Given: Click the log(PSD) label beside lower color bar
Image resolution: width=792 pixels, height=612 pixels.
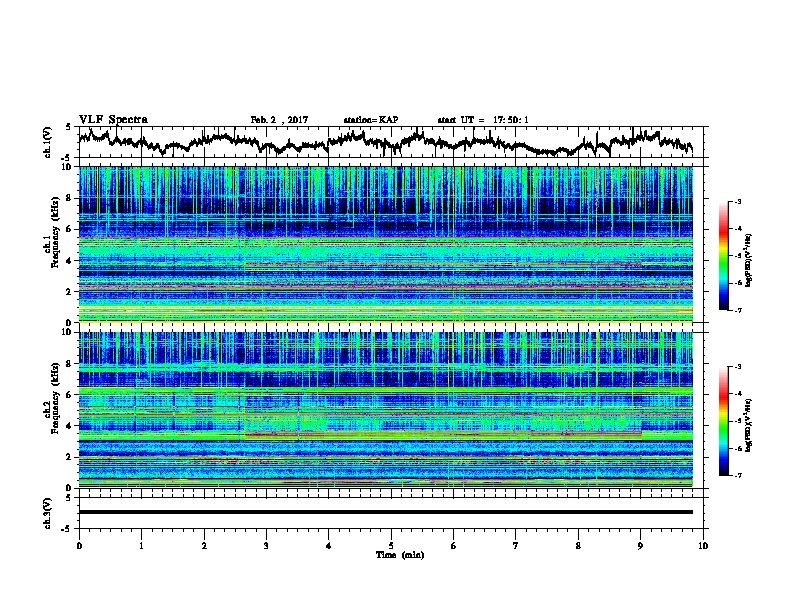Looking at the screenshot, I should click(749, 426).
